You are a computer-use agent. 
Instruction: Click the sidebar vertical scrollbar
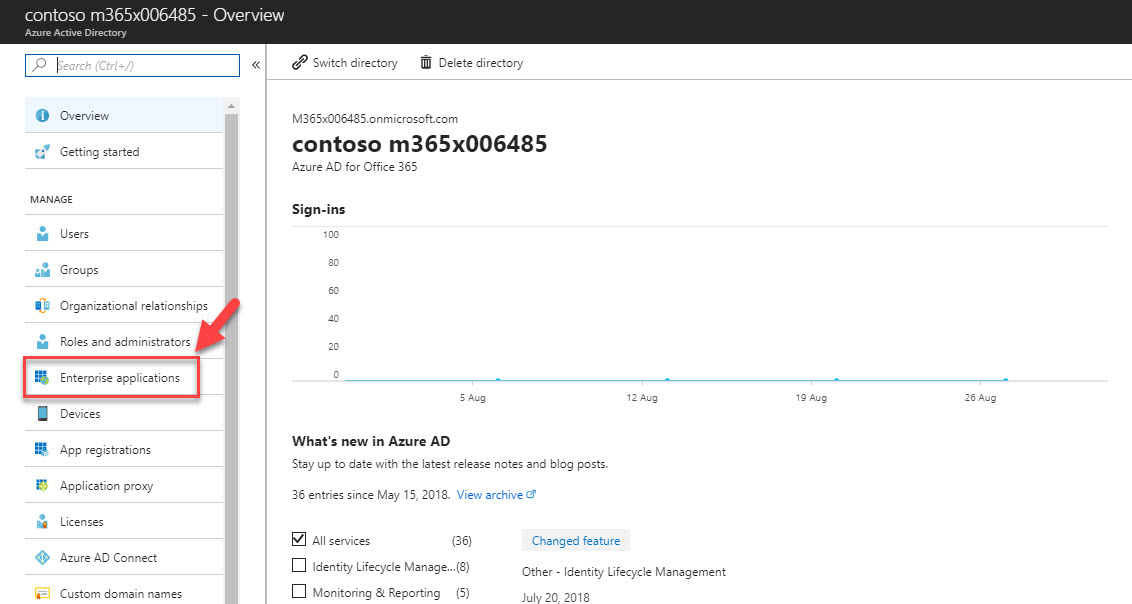click(x=232, y=357)
